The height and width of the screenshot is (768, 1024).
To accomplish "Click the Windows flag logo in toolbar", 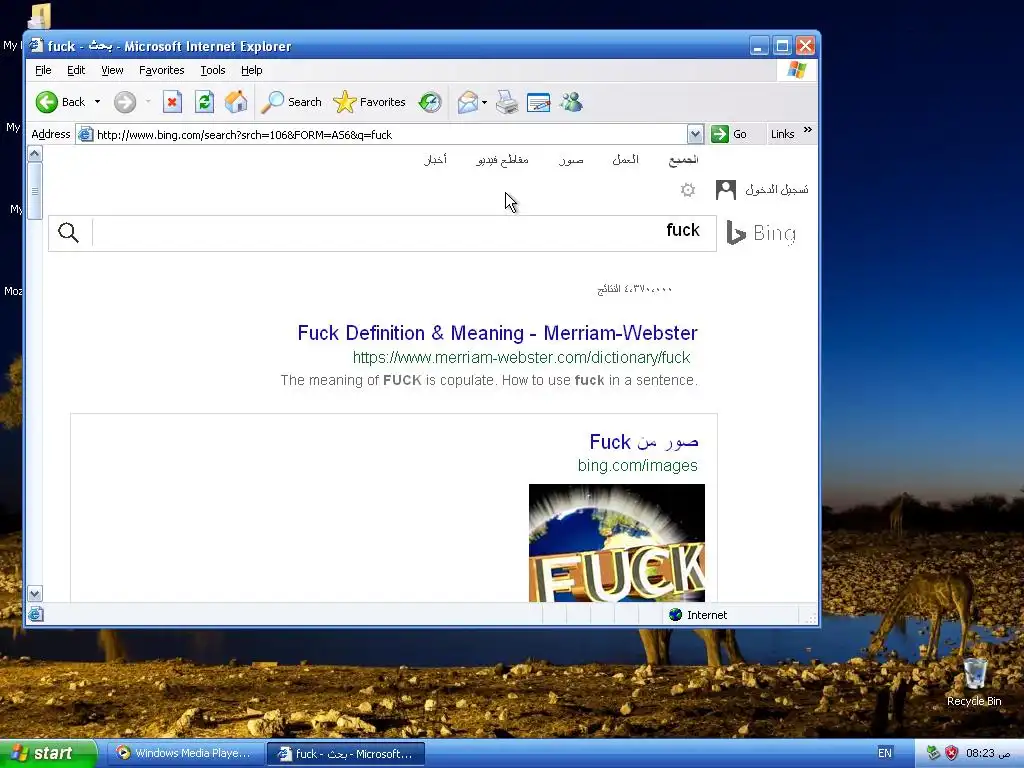I will click(x=796, y=70).
